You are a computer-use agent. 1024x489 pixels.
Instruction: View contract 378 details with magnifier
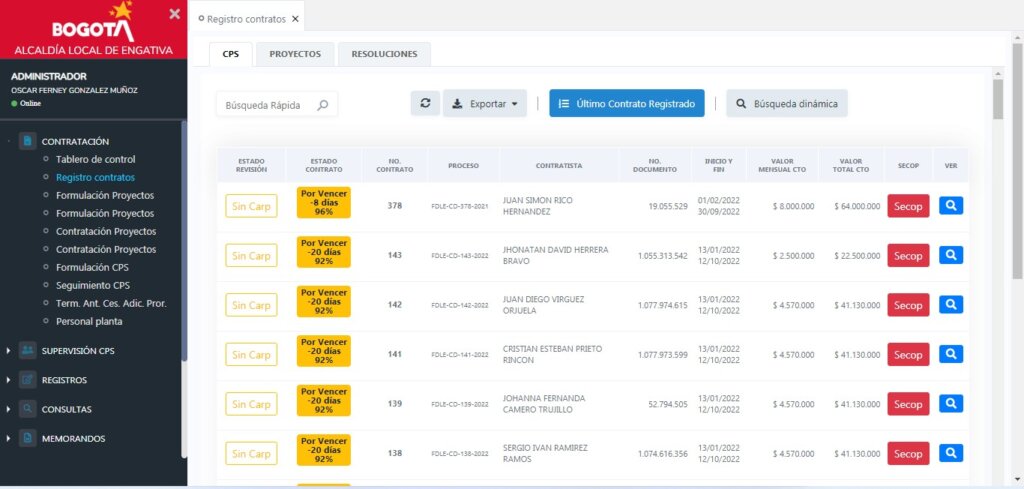click(x=951, y=206)
